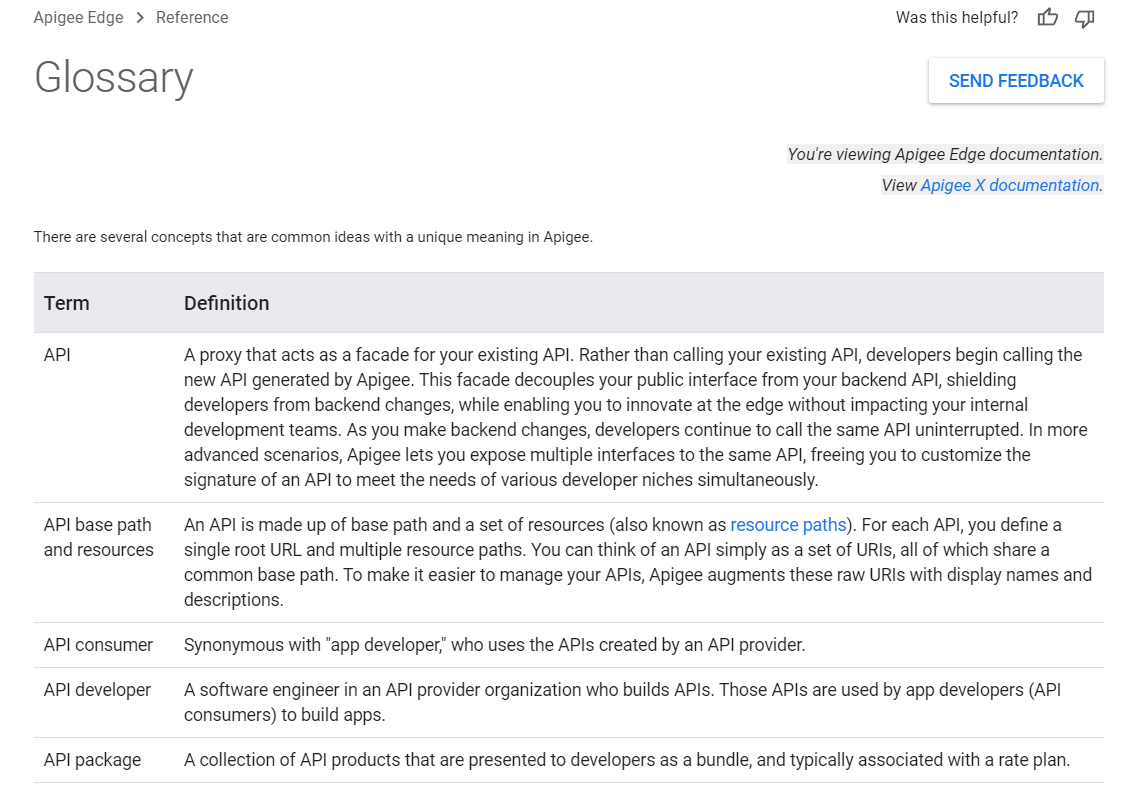Go to the Reference breadcrumb
This screenshot has height=793, width=1129.
pyautogui.click(x=192, y=17)
